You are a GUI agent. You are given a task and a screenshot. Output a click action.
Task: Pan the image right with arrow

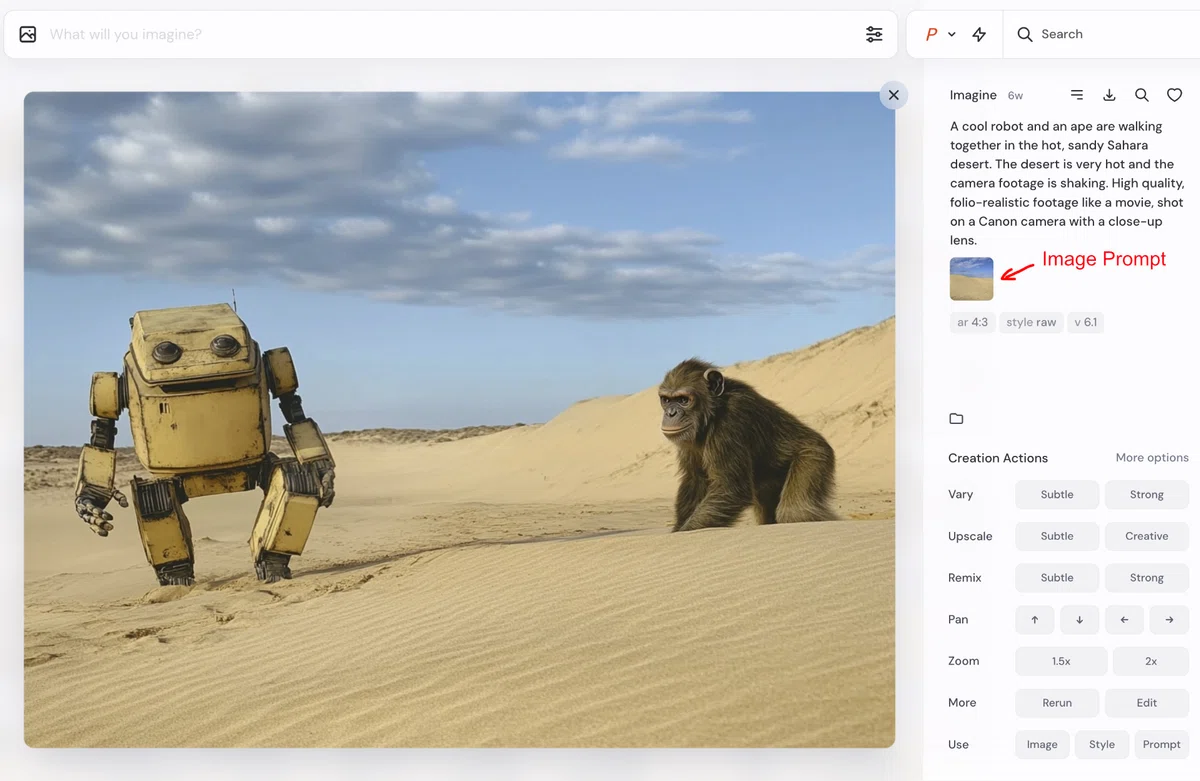pos(1170,620)
